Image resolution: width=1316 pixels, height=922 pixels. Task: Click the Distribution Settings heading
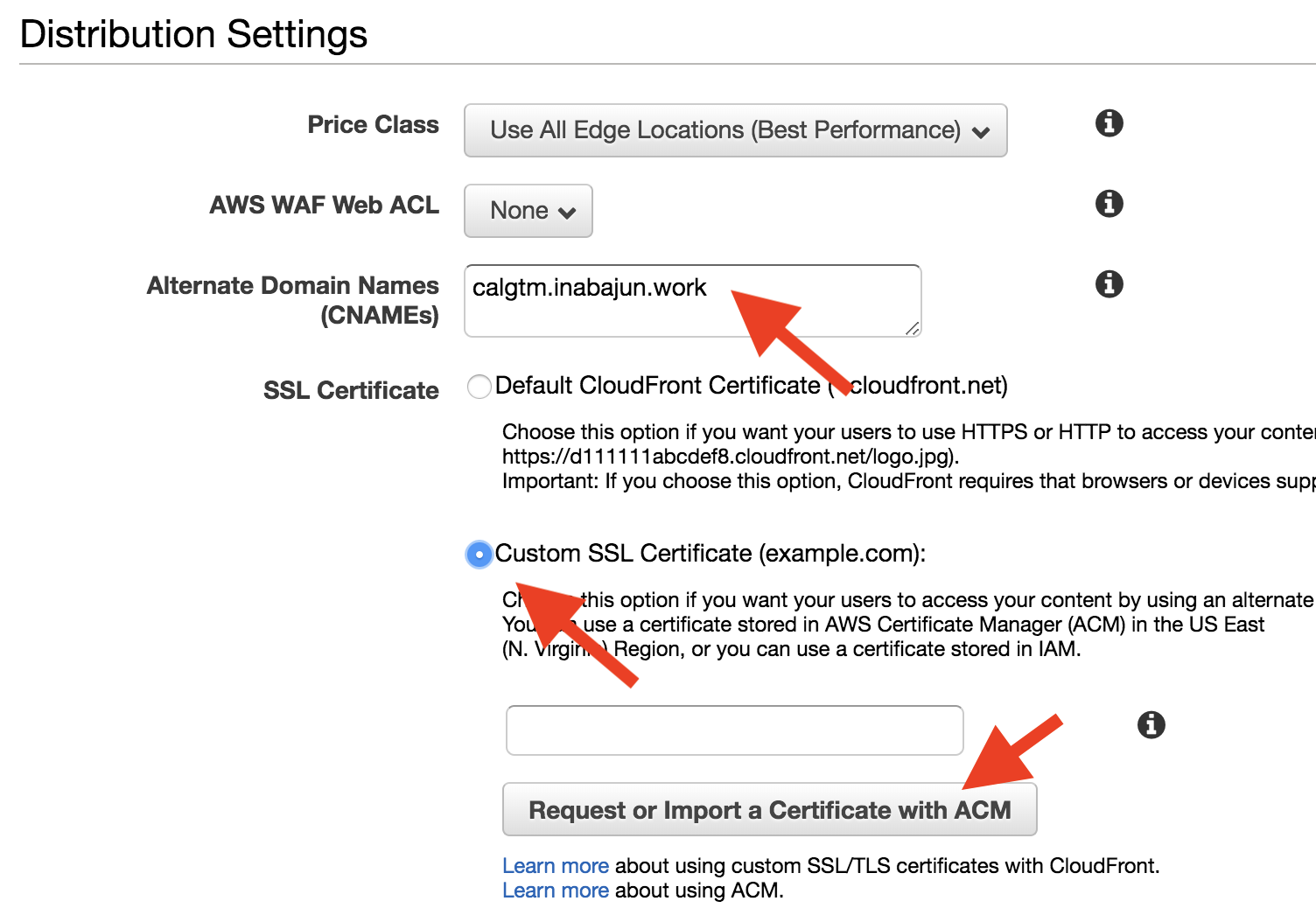[193, 34]
